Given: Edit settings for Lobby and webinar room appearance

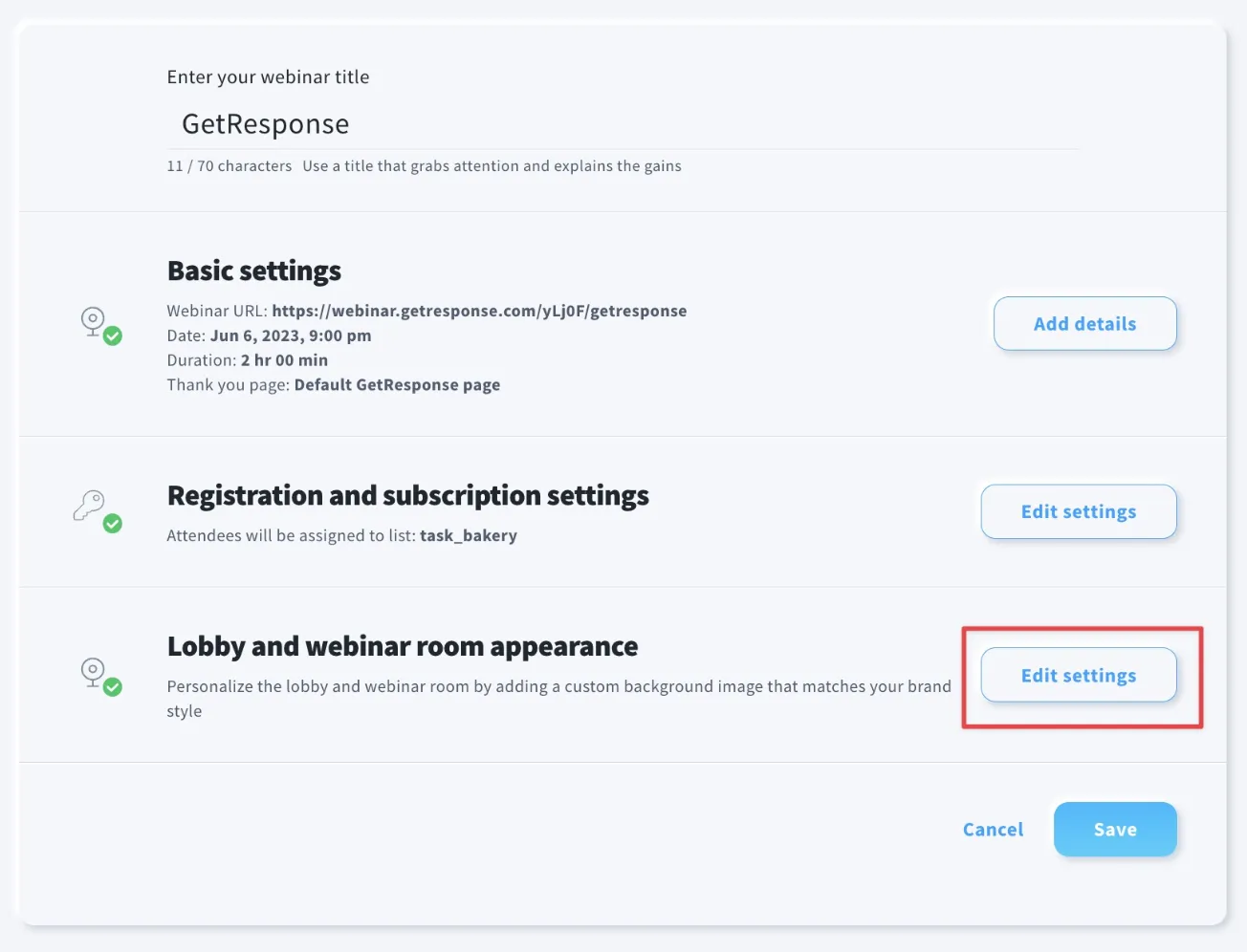Looking at the screenshot, I should (x=1079, y=676).
